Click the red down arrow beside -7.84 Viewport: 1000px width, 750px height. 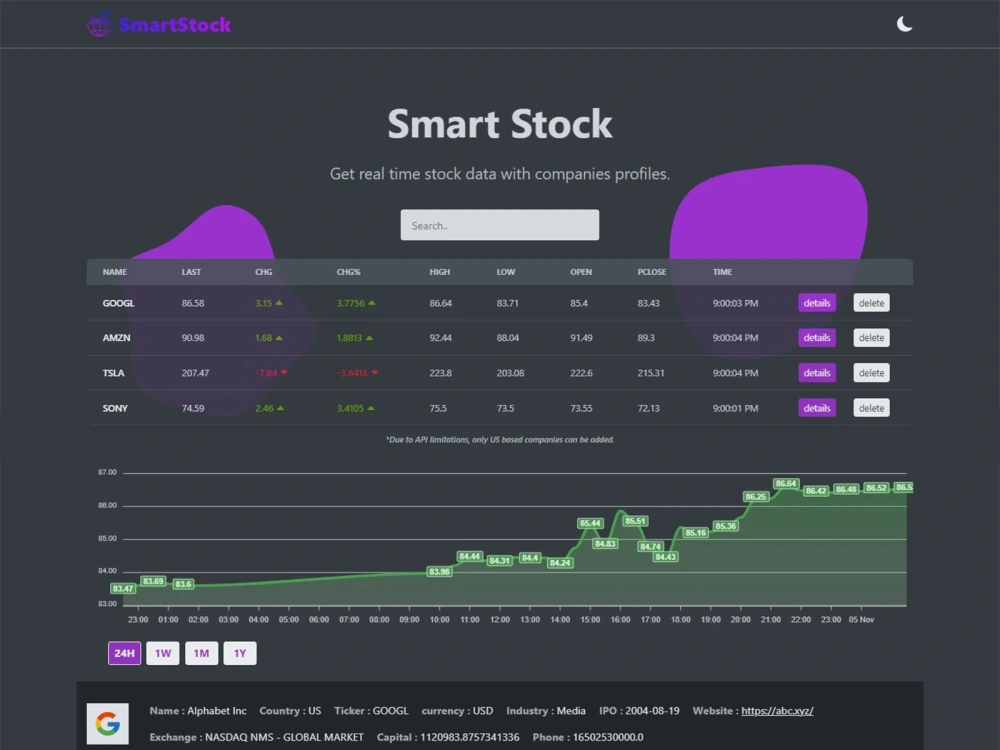284,372
